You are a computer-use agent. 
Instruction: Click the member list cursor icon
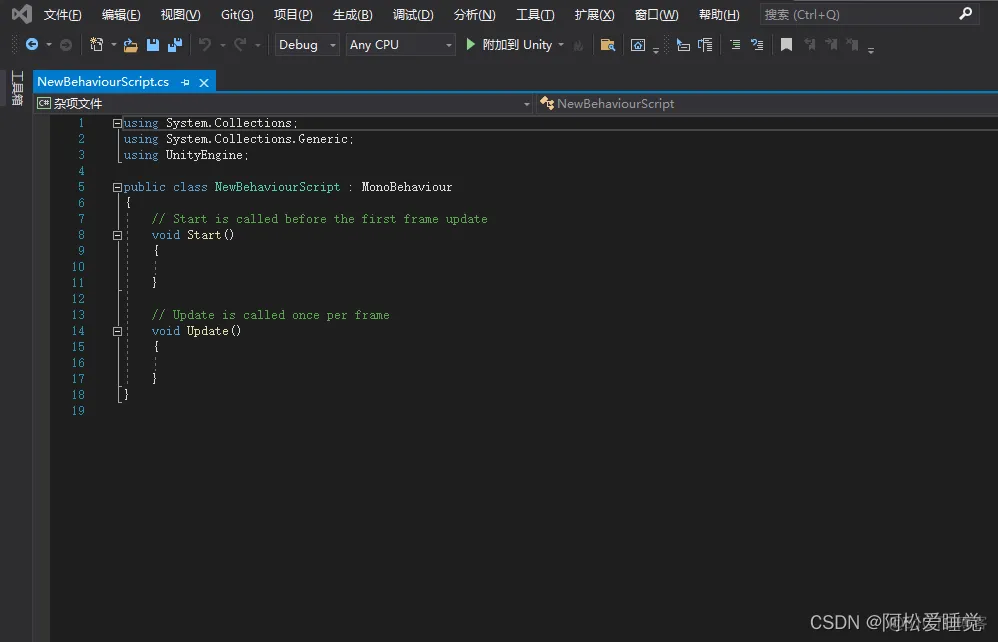683,45
